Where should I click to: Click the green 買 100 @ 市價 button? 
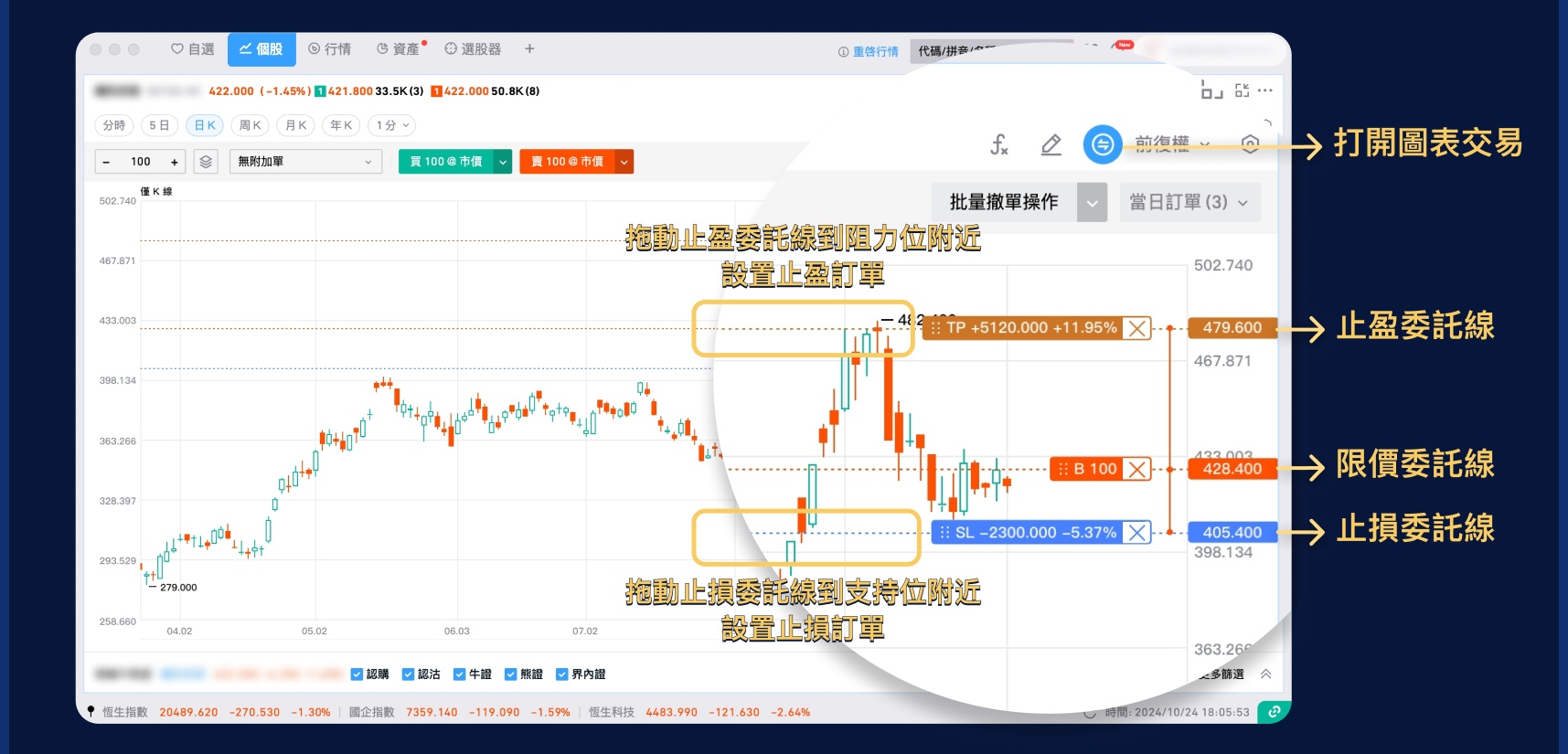[x=446, y=162]
